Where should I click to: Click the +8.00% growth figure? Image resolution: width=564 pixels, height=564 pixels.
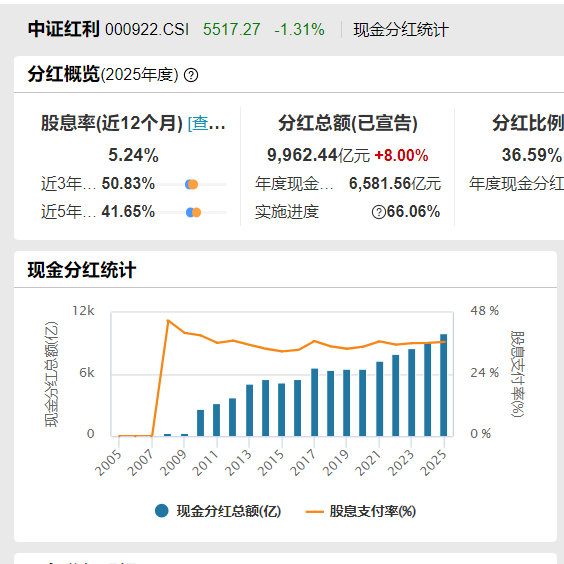tap(401, 155)
